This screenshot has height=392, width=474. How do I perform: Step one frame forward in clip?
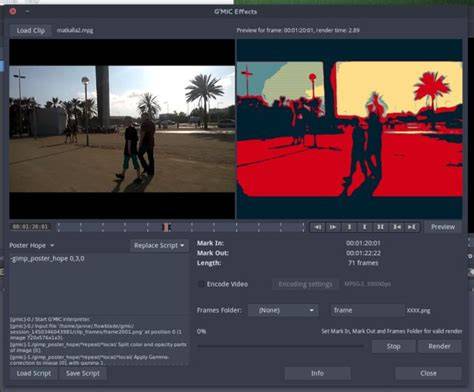[x=333, y=227]
